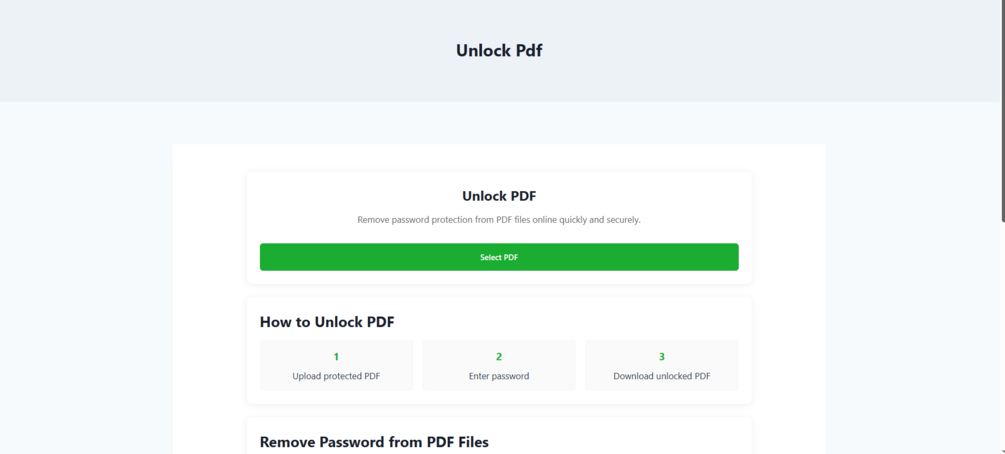Click the scrollbar down arrow
This screenshot has height=454, width=1005.
[x=1002, y=450]
